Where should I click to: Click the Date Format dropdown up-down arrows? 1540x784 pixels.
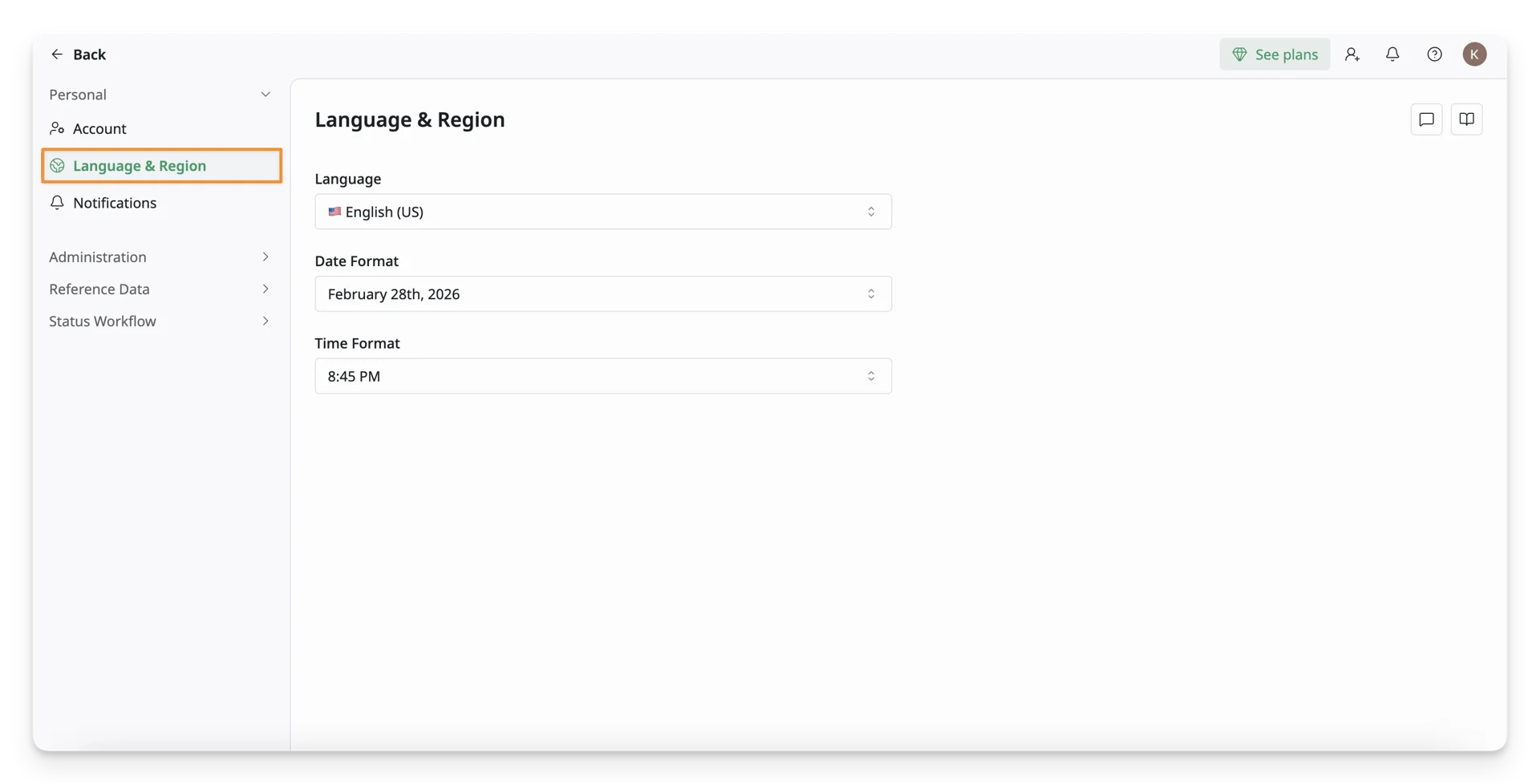pyautogui.click(x=871, y=294)
